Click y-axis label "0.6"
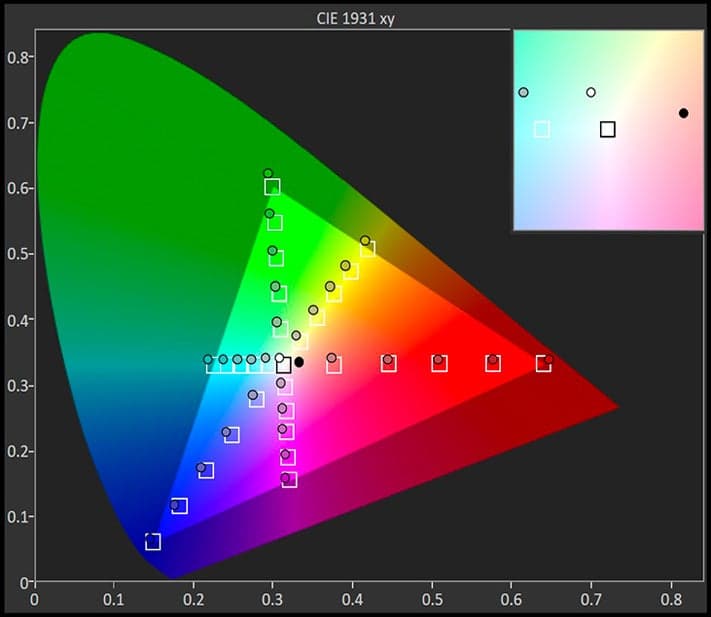The height and width of the screenshot is (617, 711). (17, 188)
